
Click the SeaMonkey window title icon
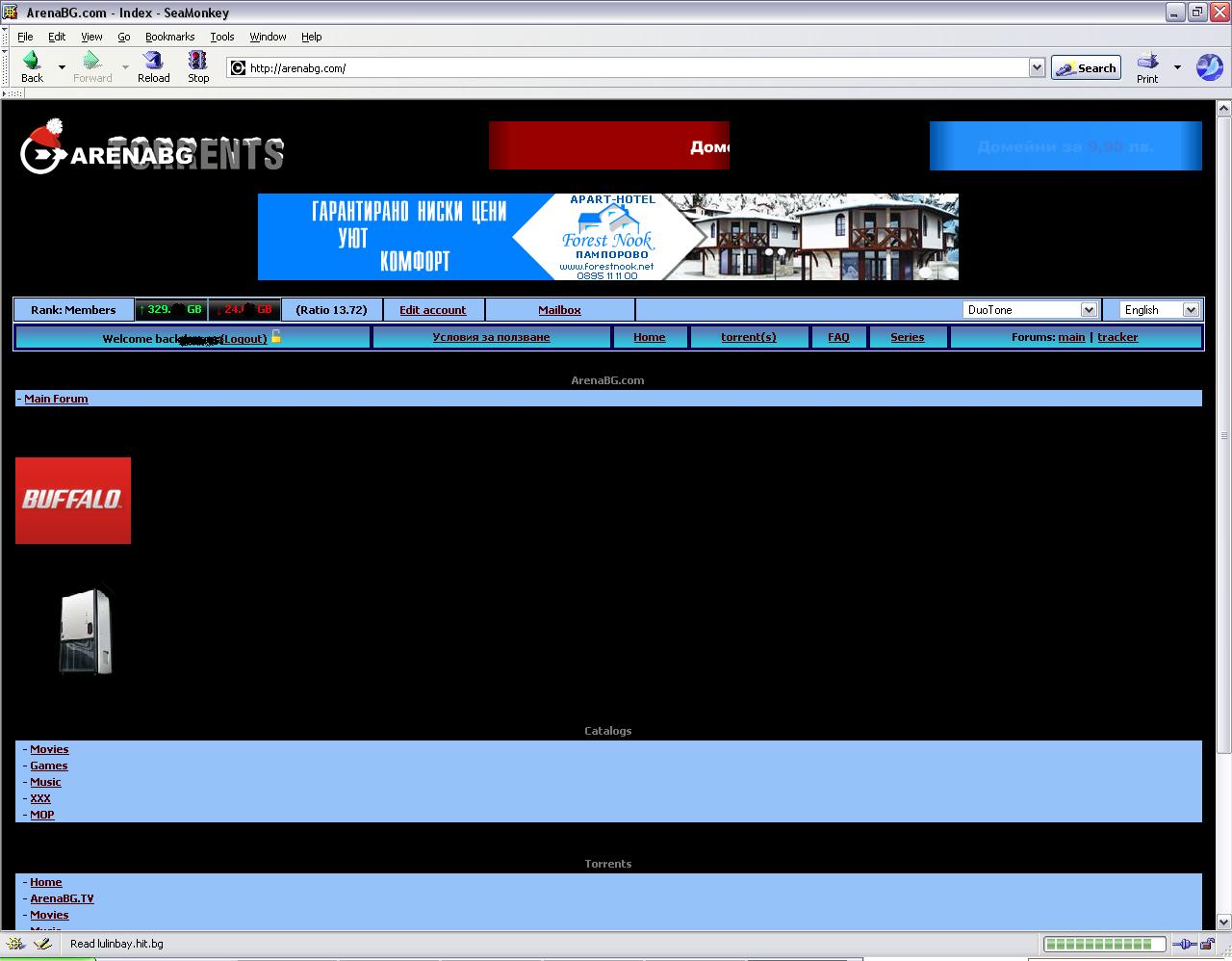point(11,12)
